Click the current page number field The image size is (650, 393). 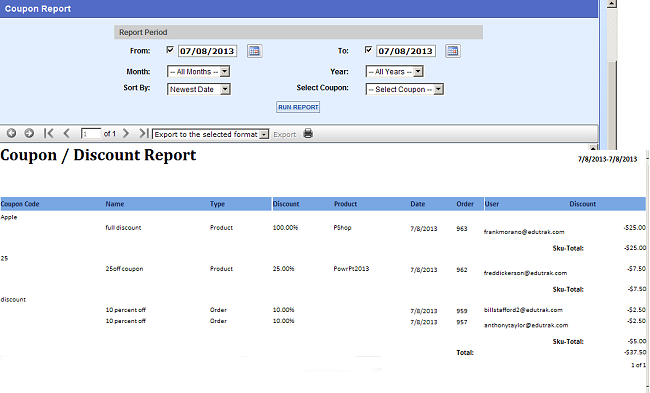tap(91, 134)
